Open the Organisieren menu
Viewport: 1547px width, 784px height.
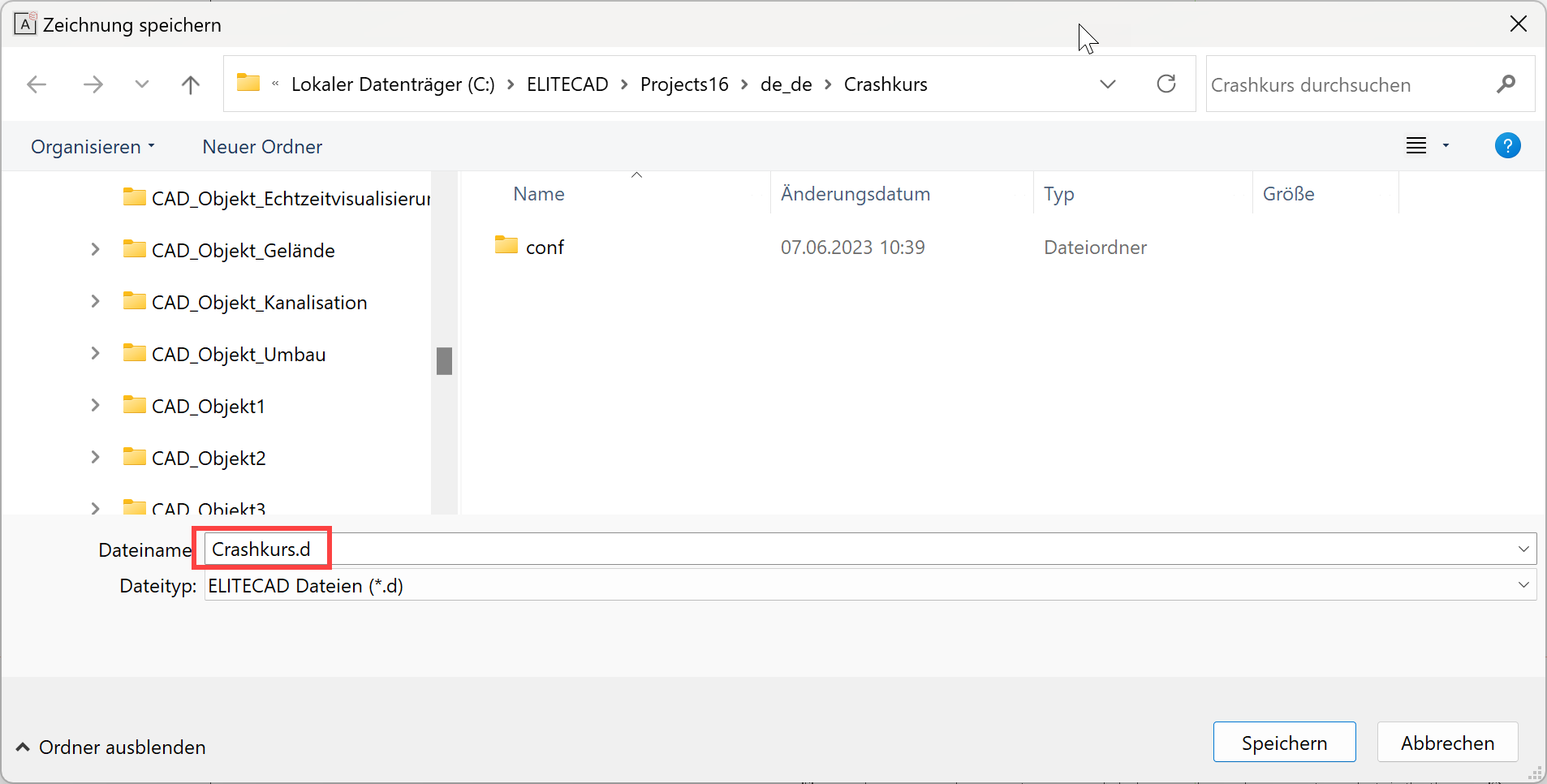point(93,147)
